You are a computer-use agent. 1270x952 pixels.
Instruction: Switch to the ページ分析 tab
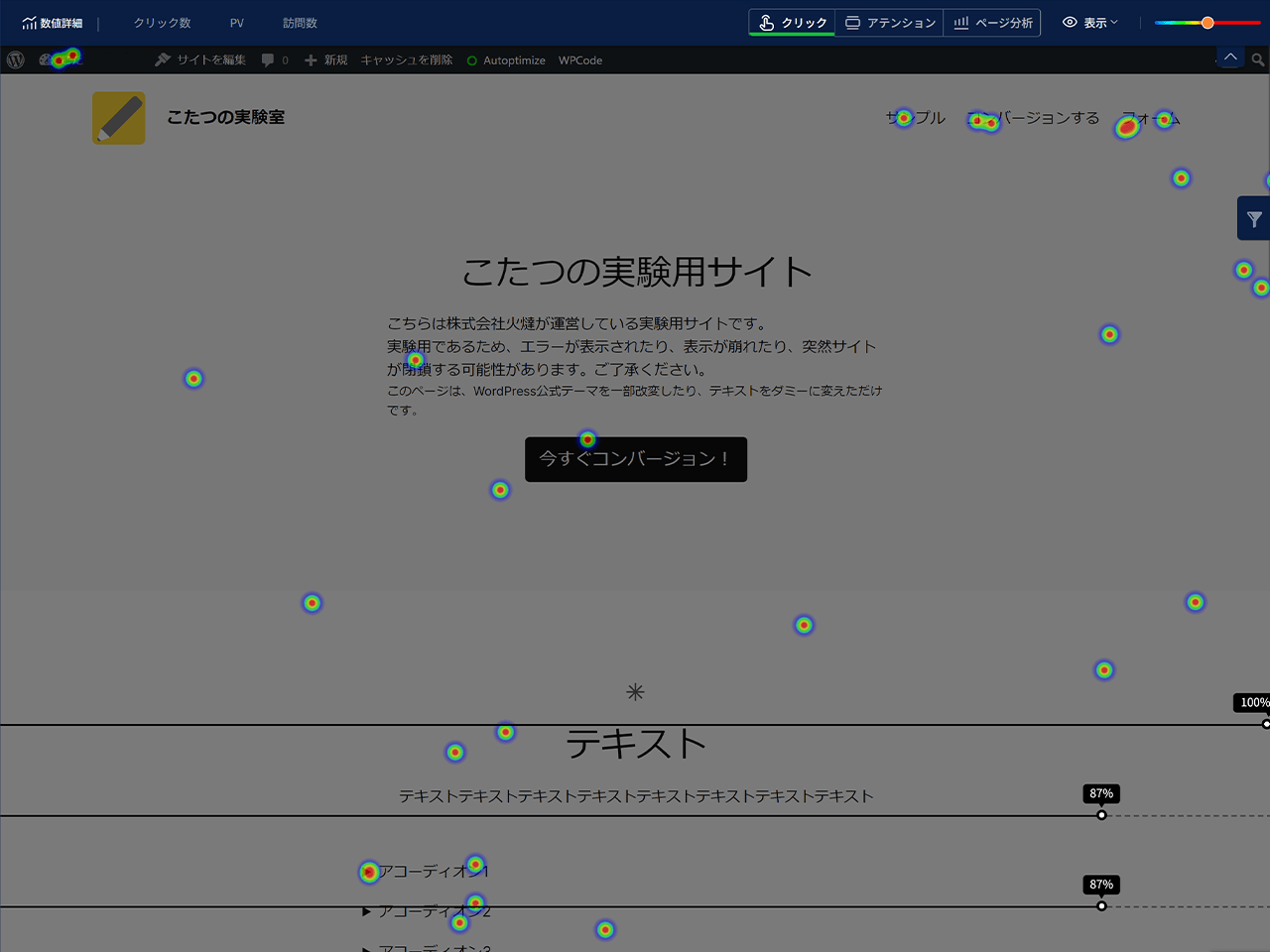point(992,23)
